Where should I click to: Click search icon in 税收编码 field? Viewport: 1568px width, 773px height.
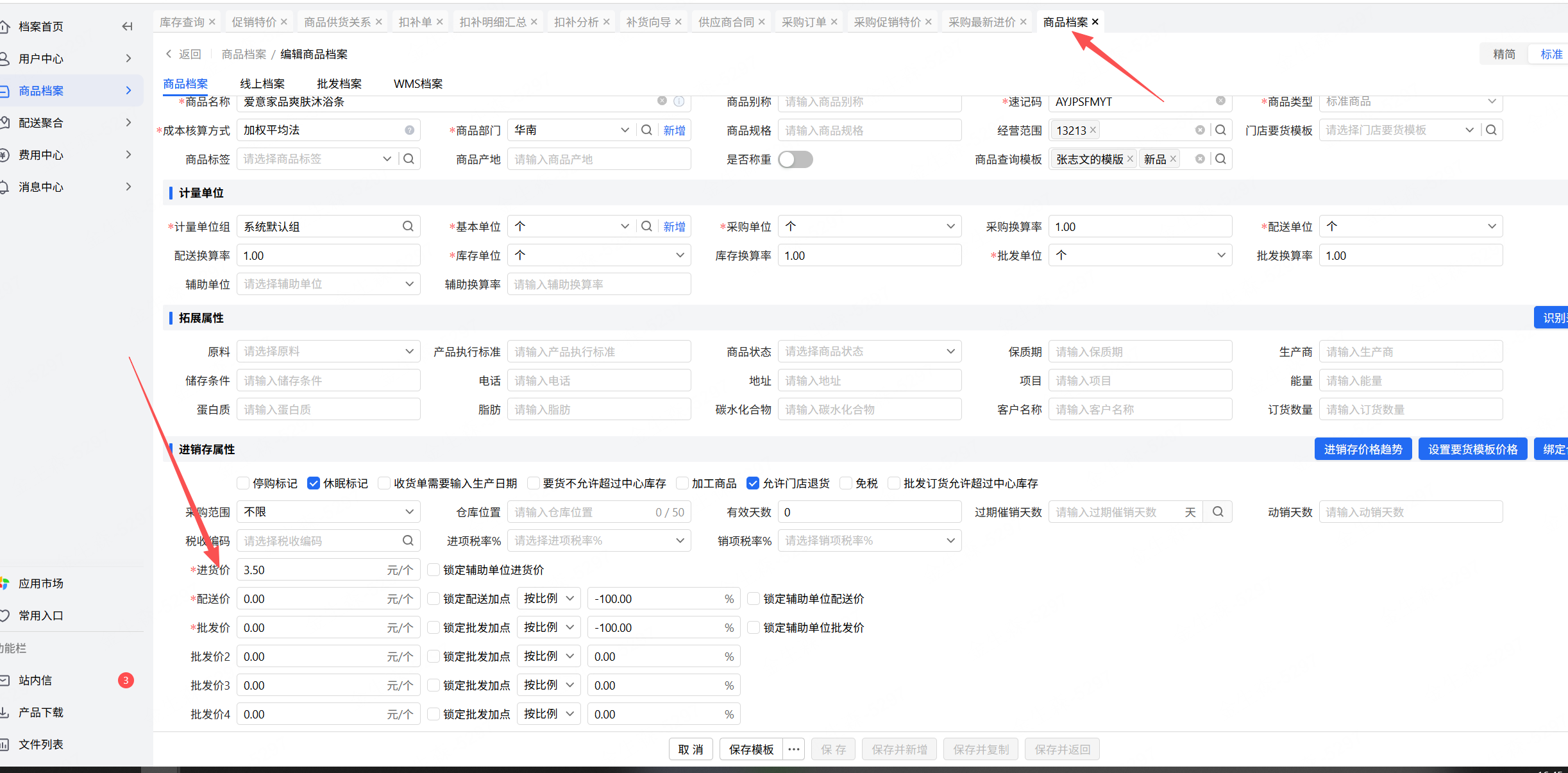coord(408,541)
